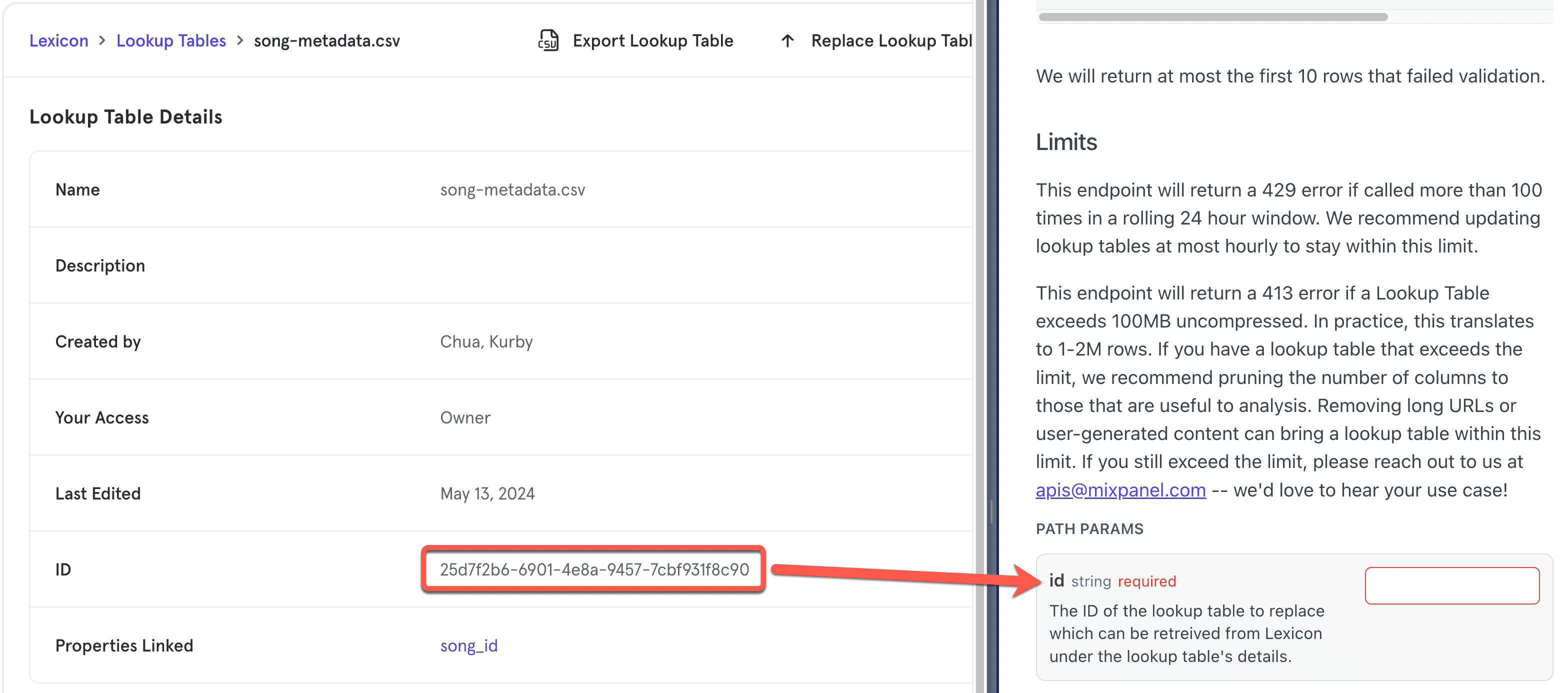Focus the id path parameter input field
This screenshot has width=1568, height=693.
(x=1451, y=586)
